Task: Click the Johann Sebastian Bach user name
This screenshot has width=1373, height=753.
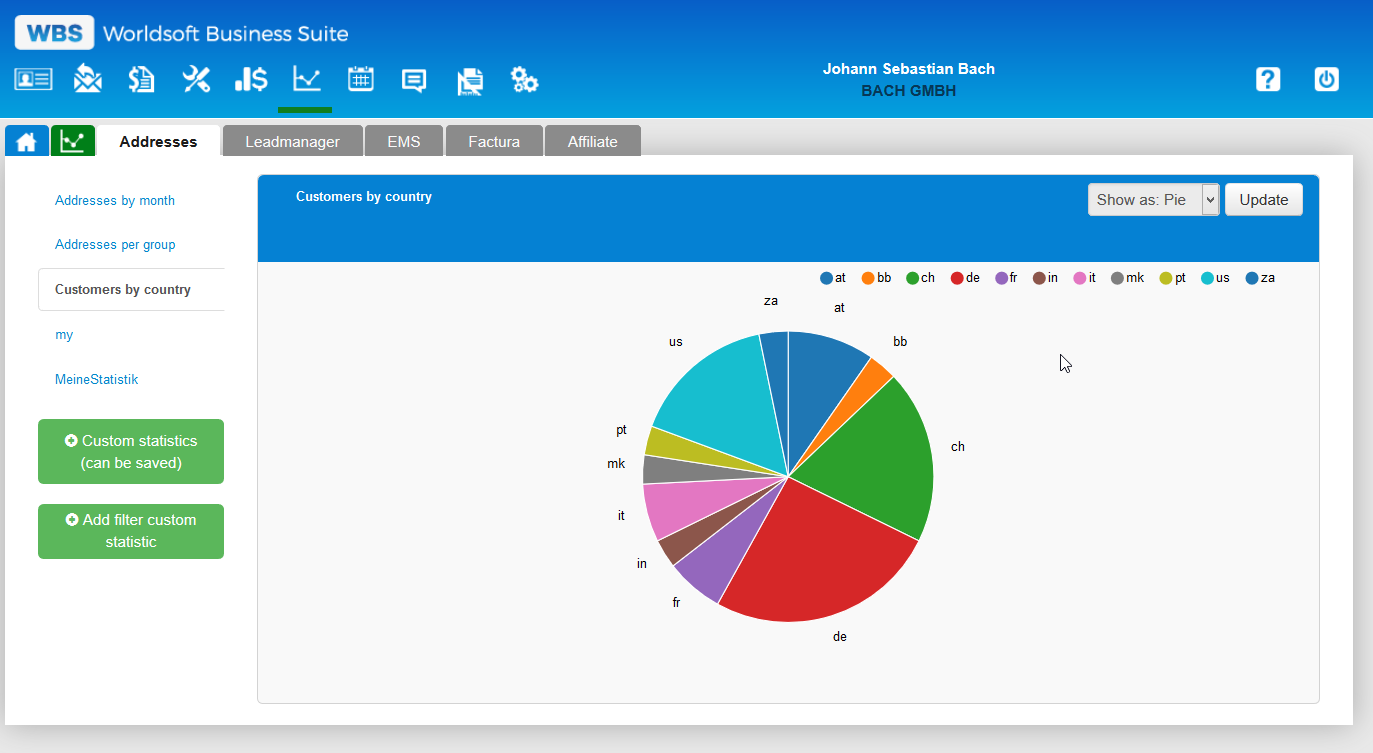Action: click(x=909, y=69)
